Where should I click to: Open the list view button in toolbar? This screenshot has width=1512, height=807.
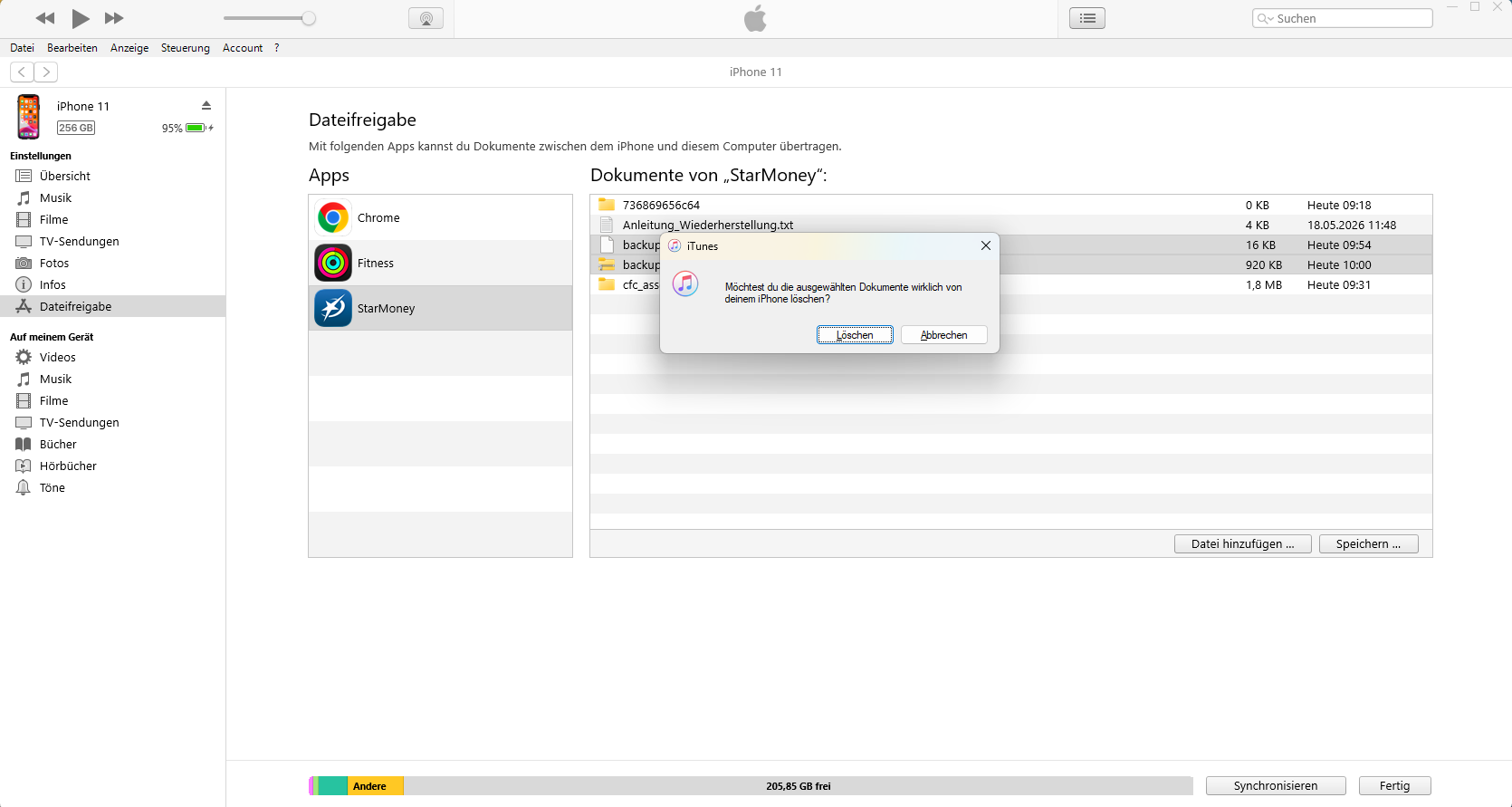pyautogui.click(x=1087, y=18)
